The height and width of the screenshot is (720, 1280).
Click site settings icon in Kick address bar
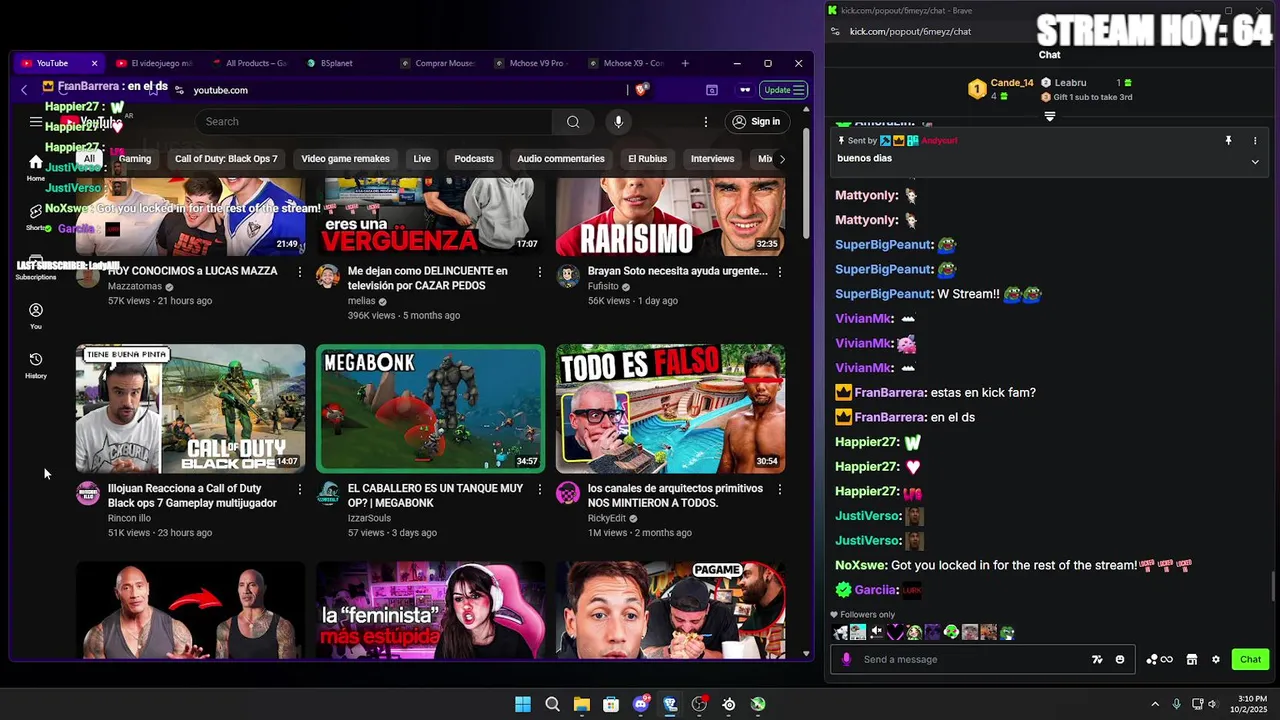[835, 31]
